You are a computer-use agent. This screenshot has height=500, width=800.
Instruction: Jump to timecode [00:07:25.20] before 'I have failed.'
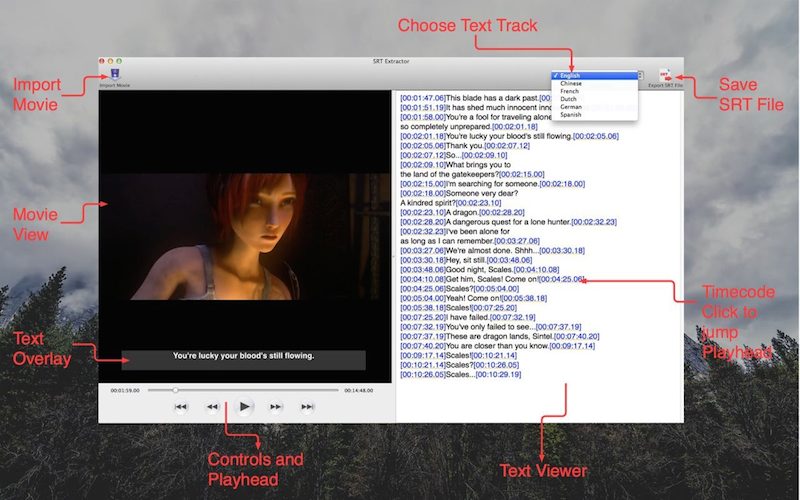point(423,317)
